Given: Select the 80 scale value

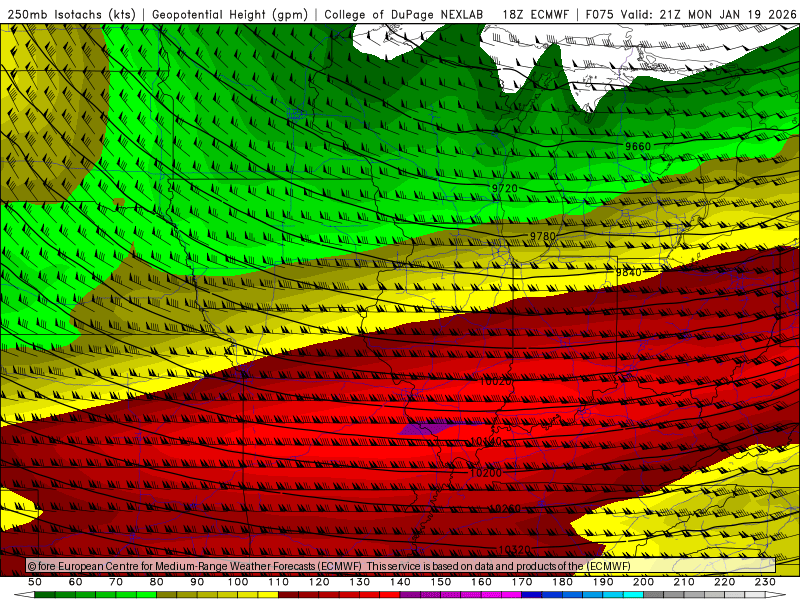Looking at the screenshot, I should click(157, 582).
